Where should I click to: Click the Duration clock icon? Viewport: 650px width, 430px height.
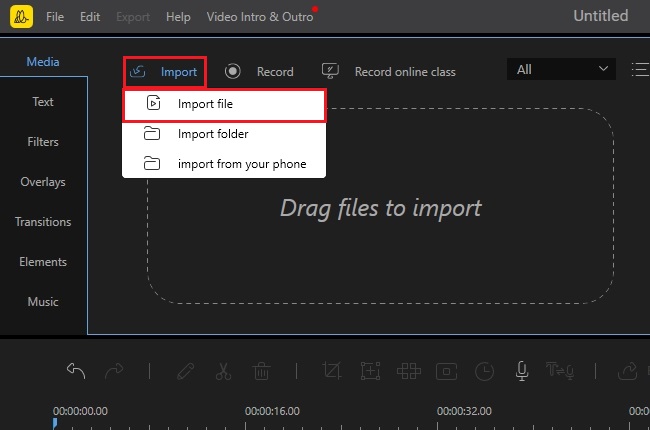click(x=484, y=371)
